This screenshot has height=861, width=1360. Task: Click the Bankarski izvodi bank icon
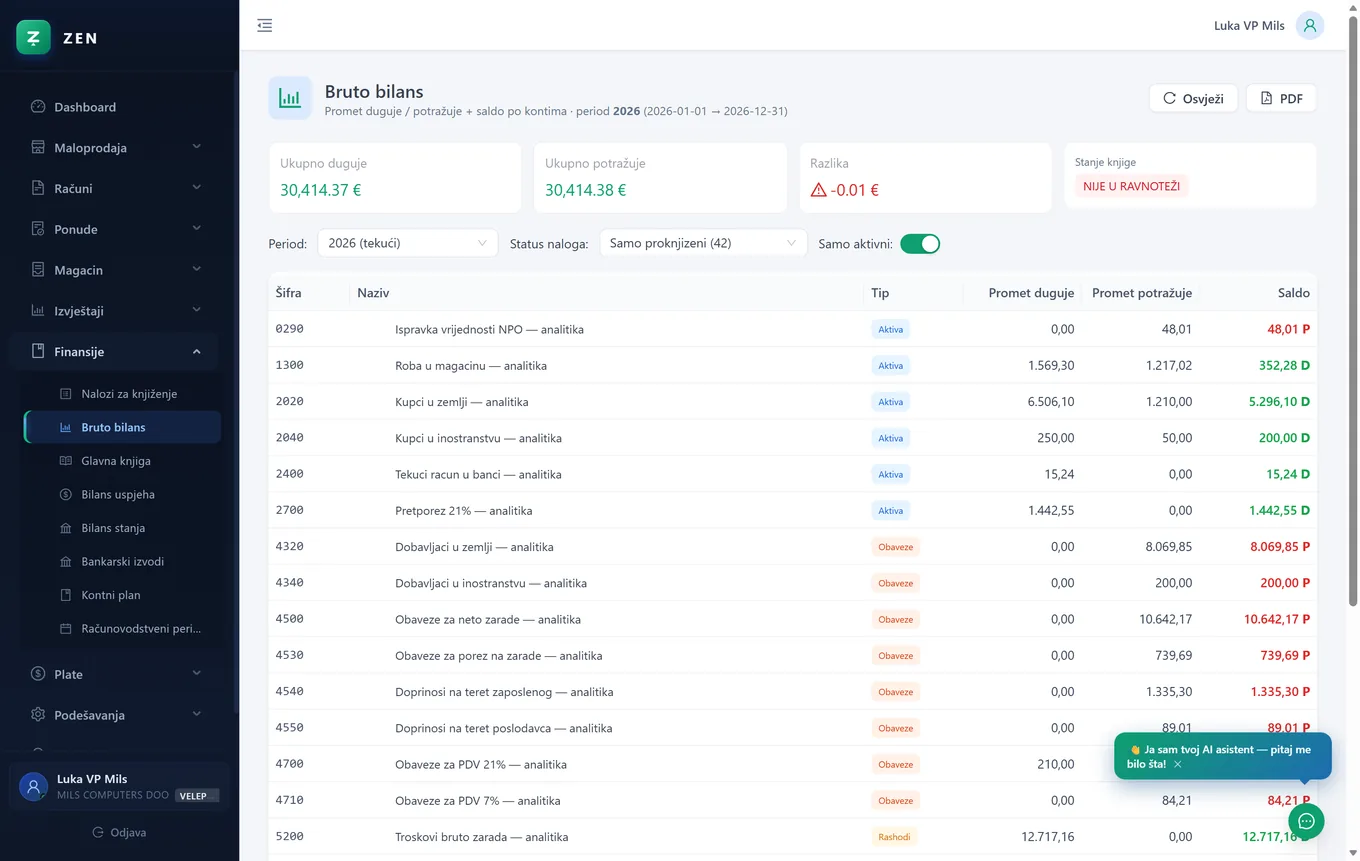[x=66, y=561]
